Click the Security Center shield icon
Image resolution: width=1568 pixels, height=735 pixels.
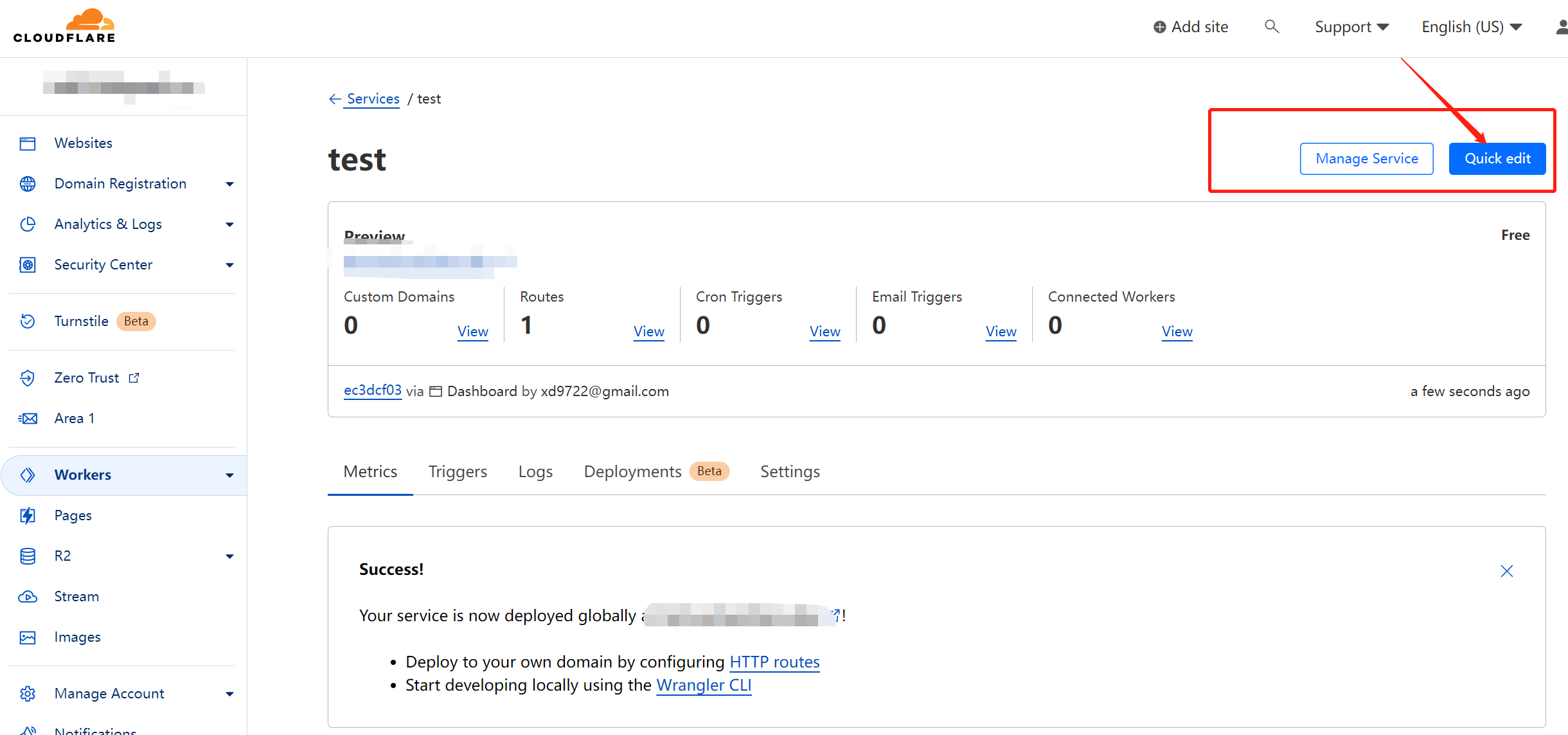28,265
